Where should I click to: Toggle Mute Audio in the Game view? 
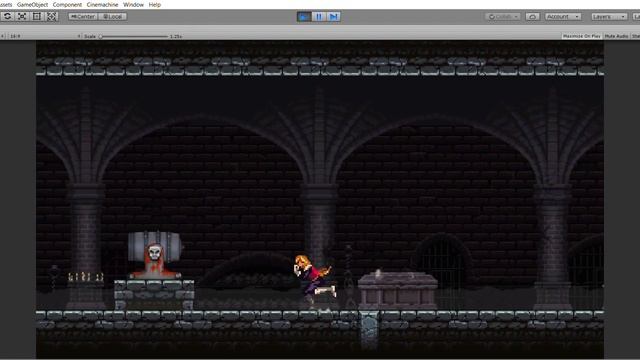click(x=616, y=36)
